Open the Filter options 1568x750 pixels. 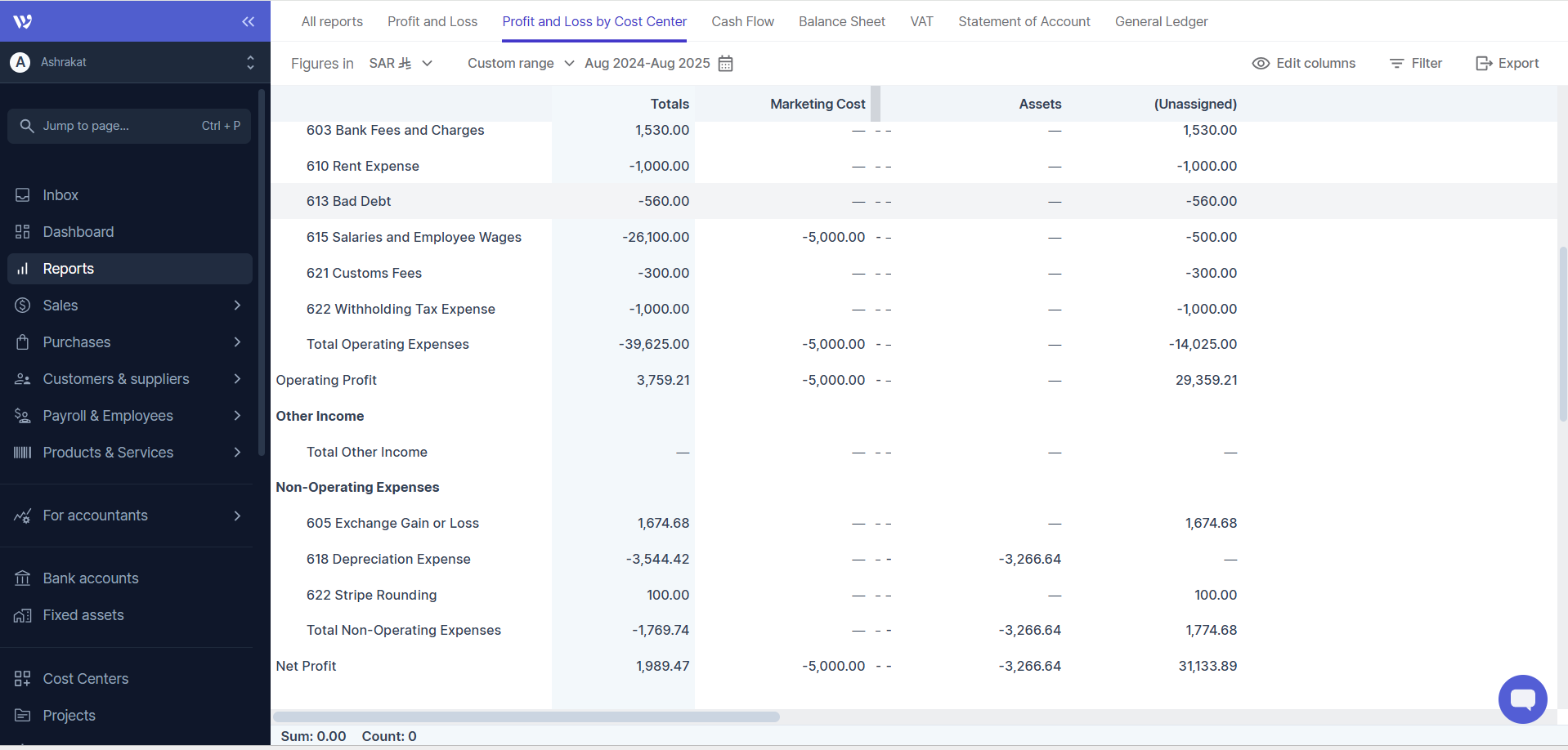click(1415, 64)
